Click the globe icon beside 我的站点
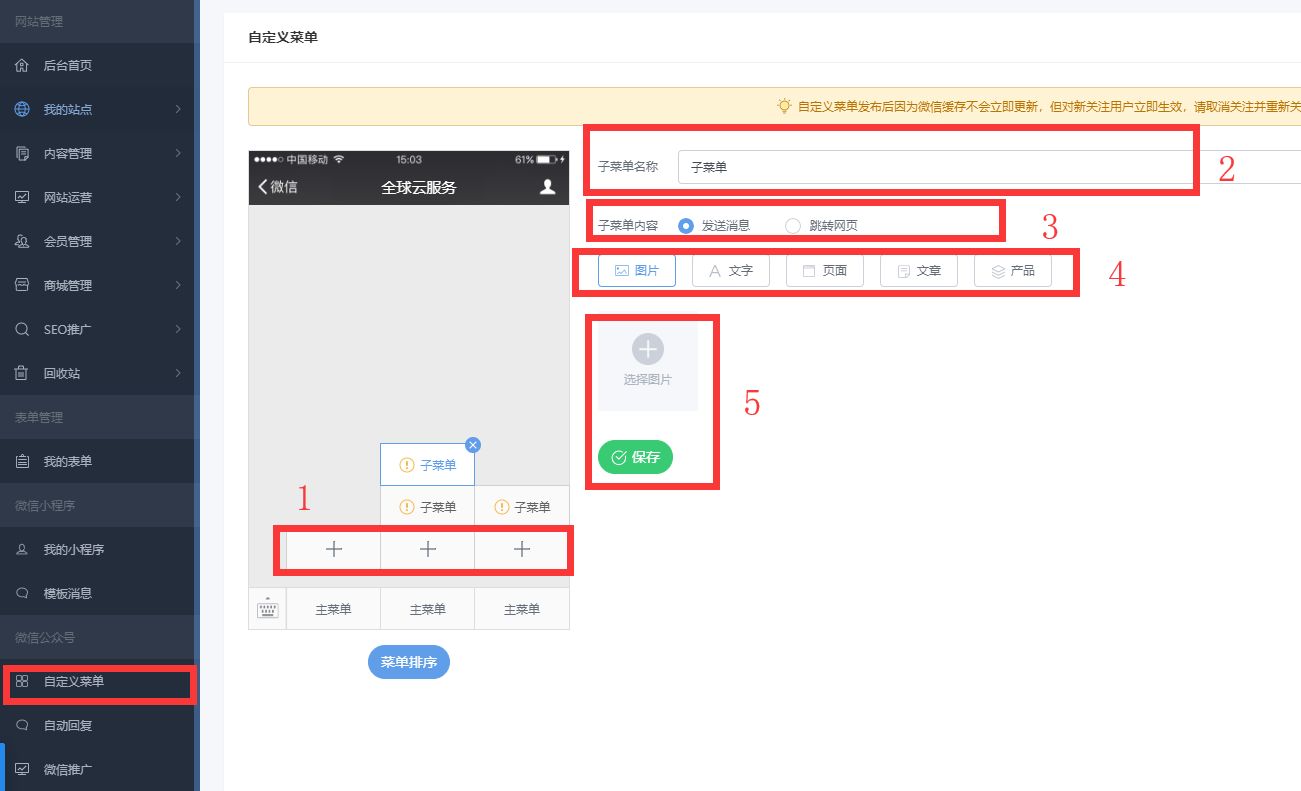 click(22, 110)
